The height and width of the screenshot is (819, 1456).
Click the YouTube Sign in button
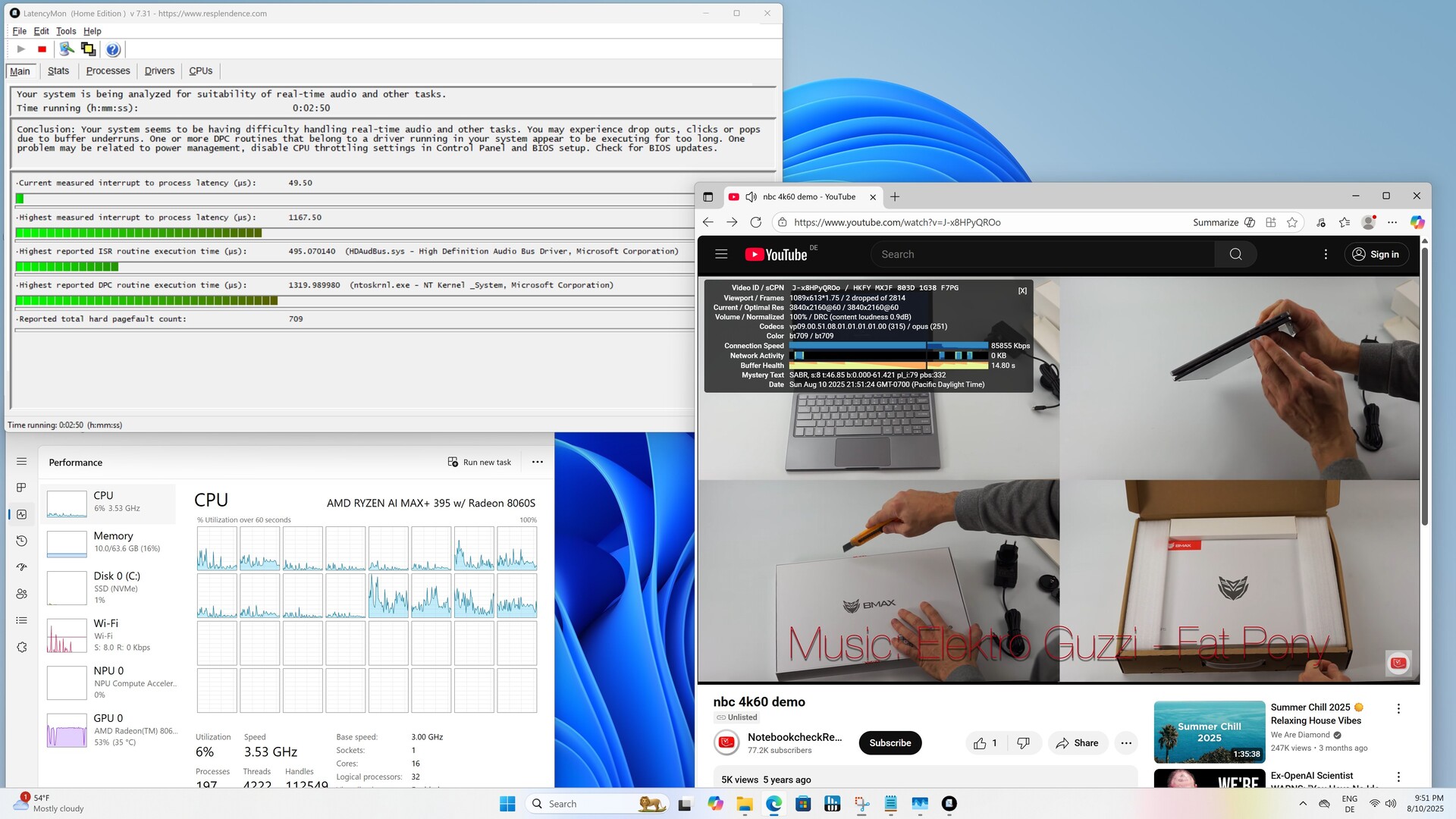click(x=1376, y=254)
